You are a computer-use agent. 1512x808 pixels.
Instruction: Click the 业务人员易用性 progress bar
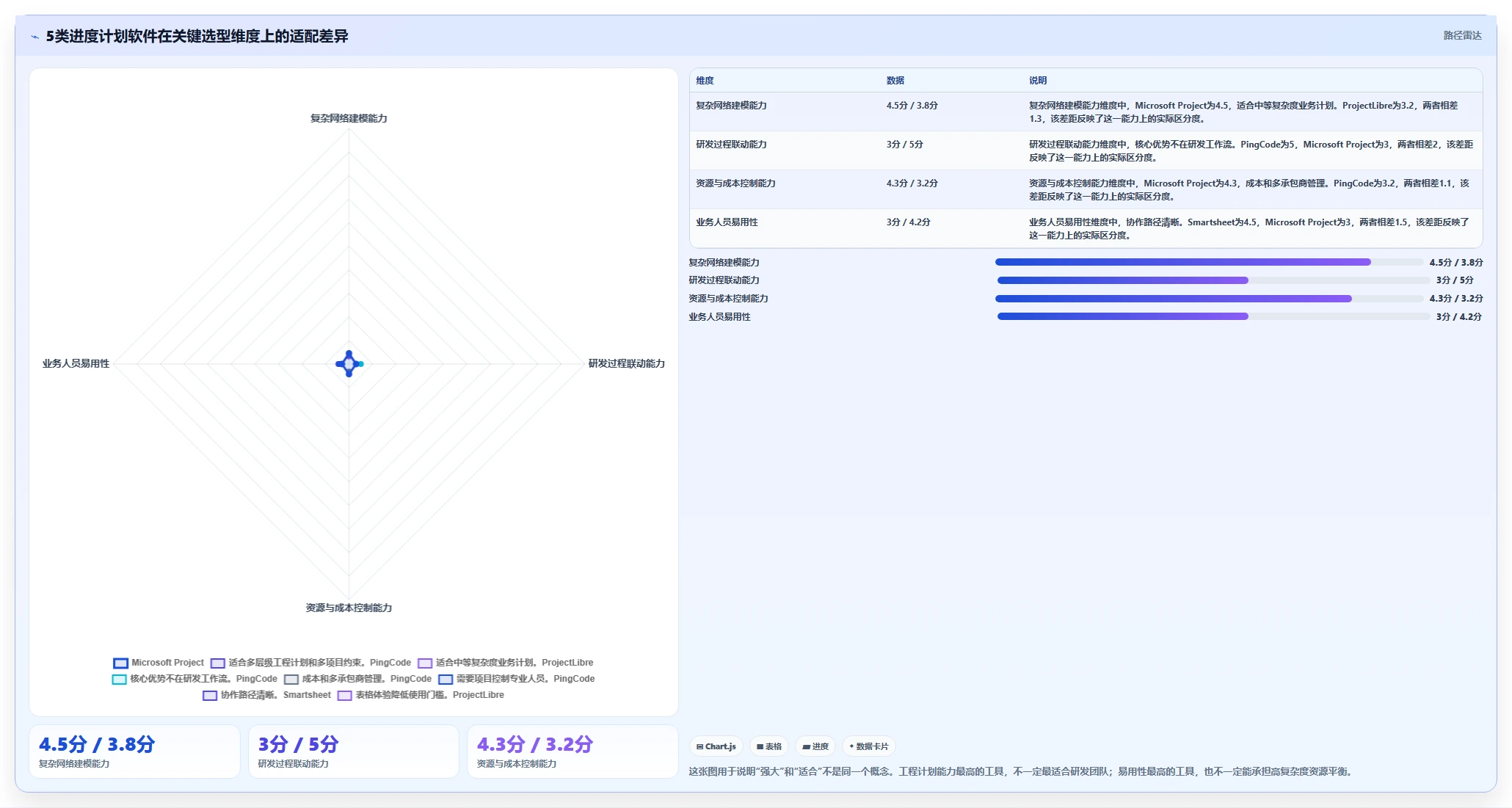pyautogui.click(x=1213, y=317)
